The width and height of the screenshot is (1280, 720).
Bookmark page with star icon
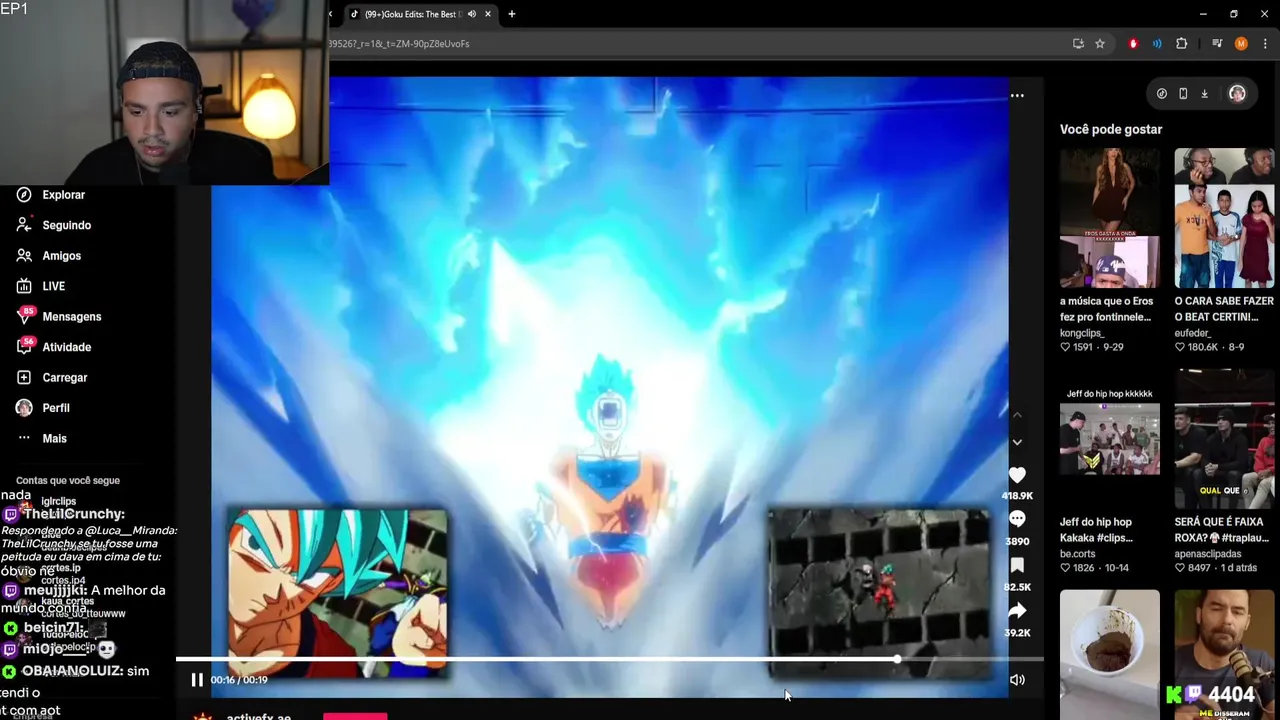tap(1100, 44)
